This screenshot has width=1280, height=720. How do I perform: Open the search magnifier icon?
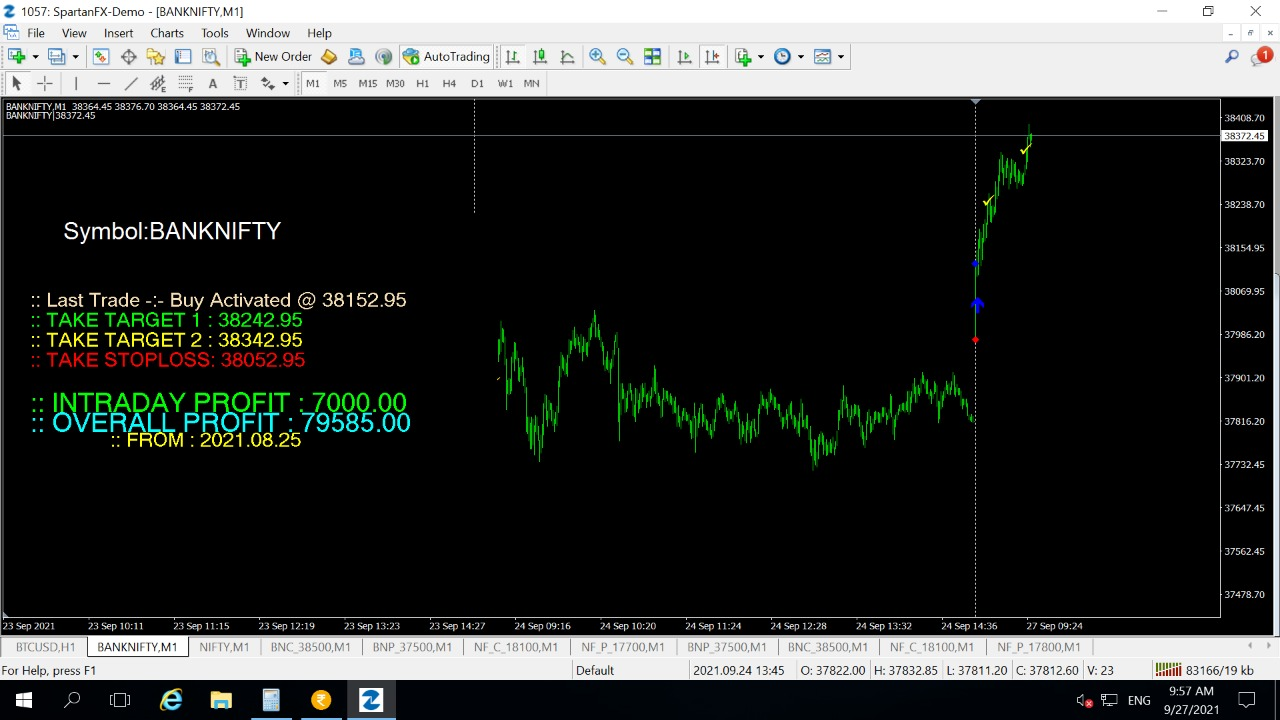tap(1232, 57)
